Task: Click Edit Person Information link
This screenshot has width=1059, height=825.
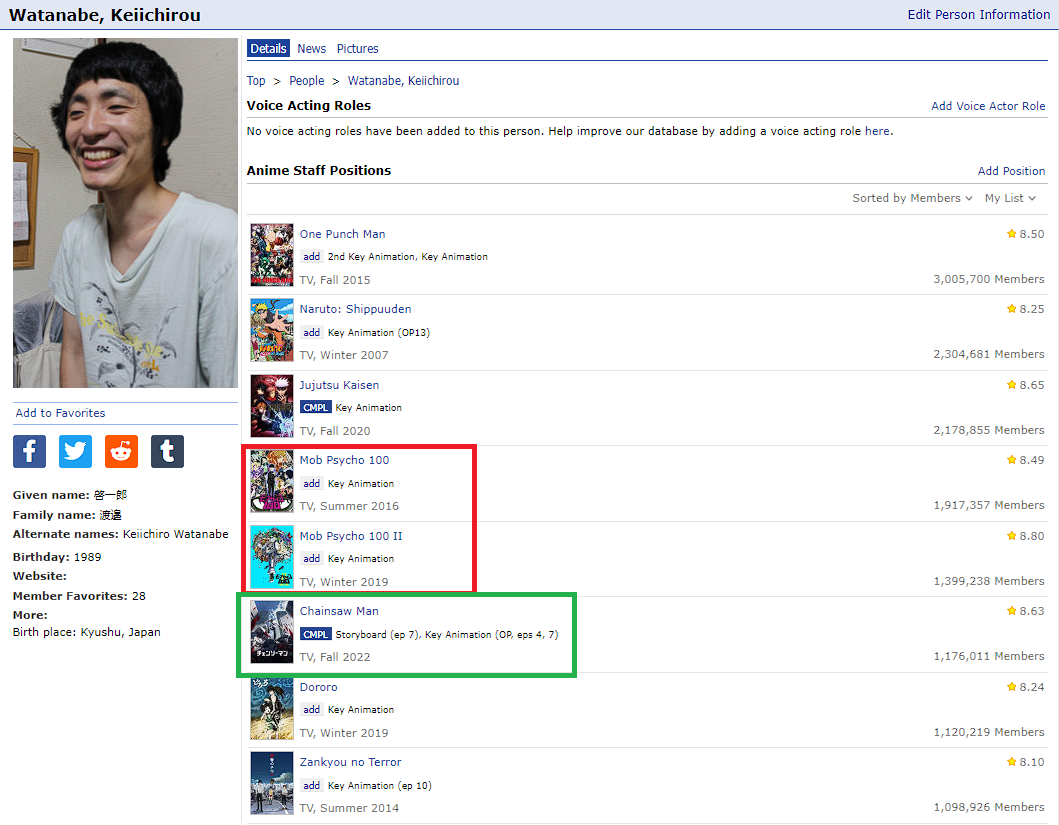Action: click(978, 14)
